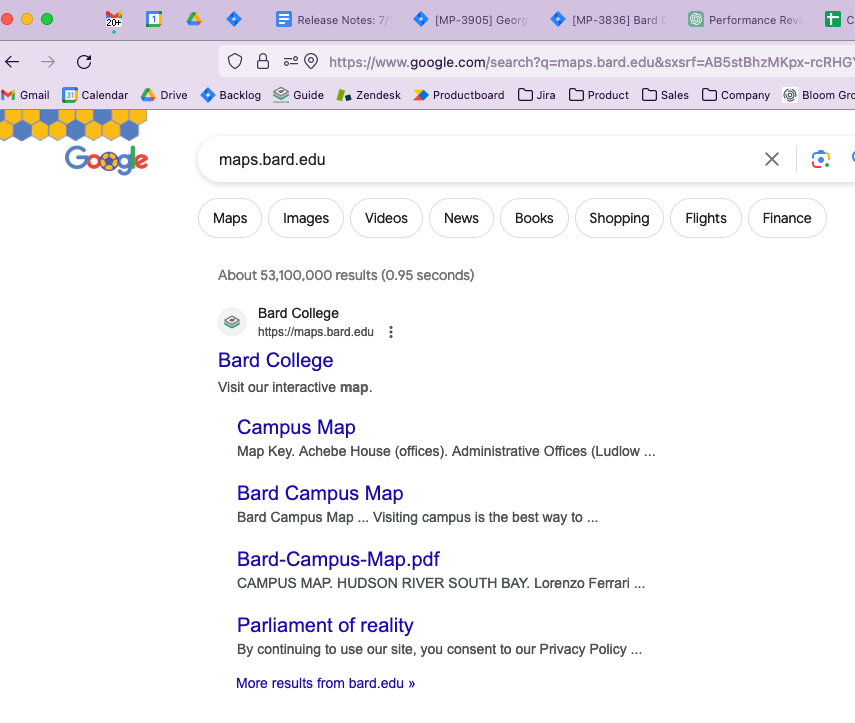
Task: Open the Gmail bookmark
Action: pos(26,95)
